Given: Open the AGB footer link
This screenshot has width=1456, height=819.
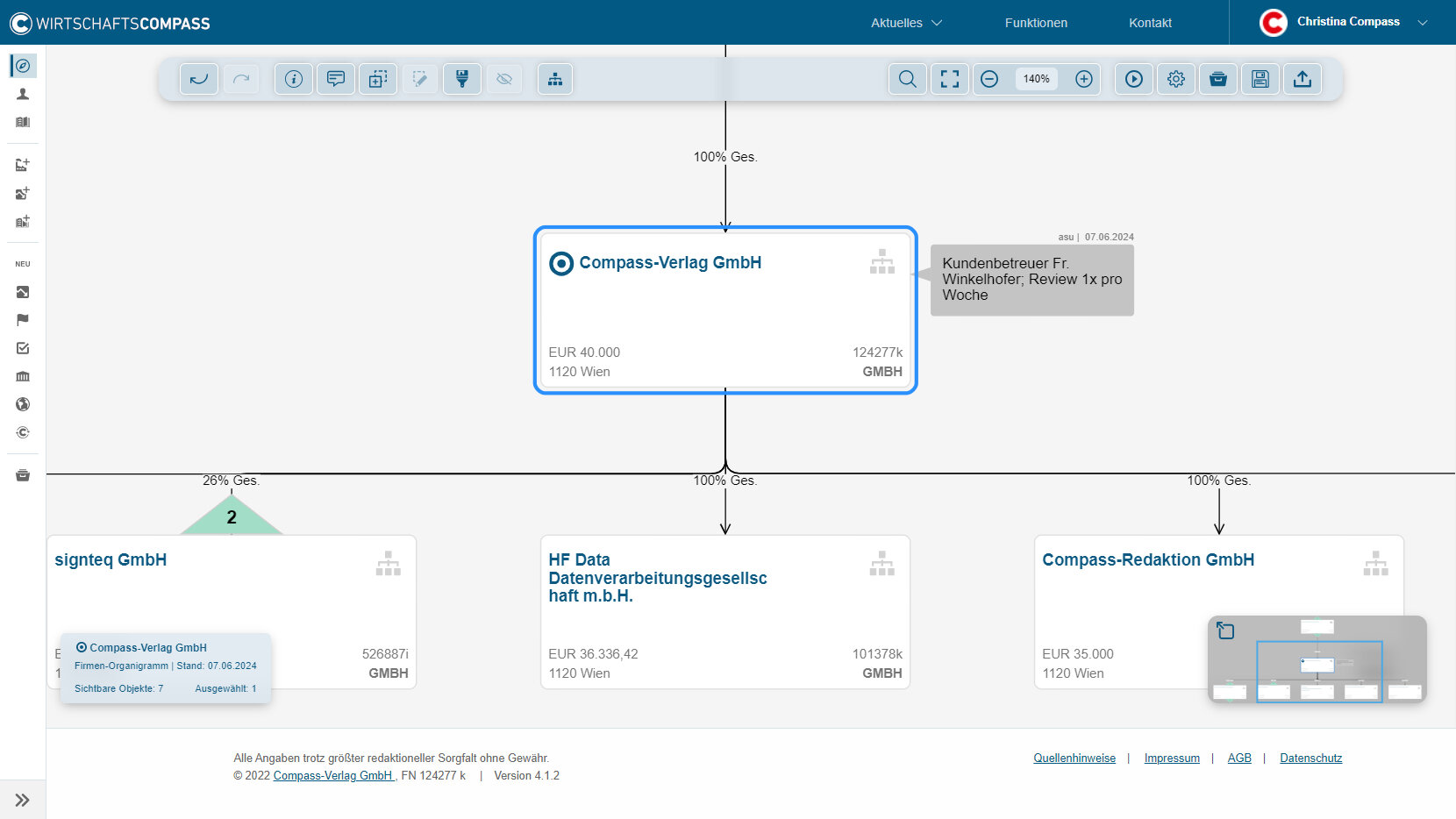Looking at the screenshot, I should click(x=1239, y=758).
